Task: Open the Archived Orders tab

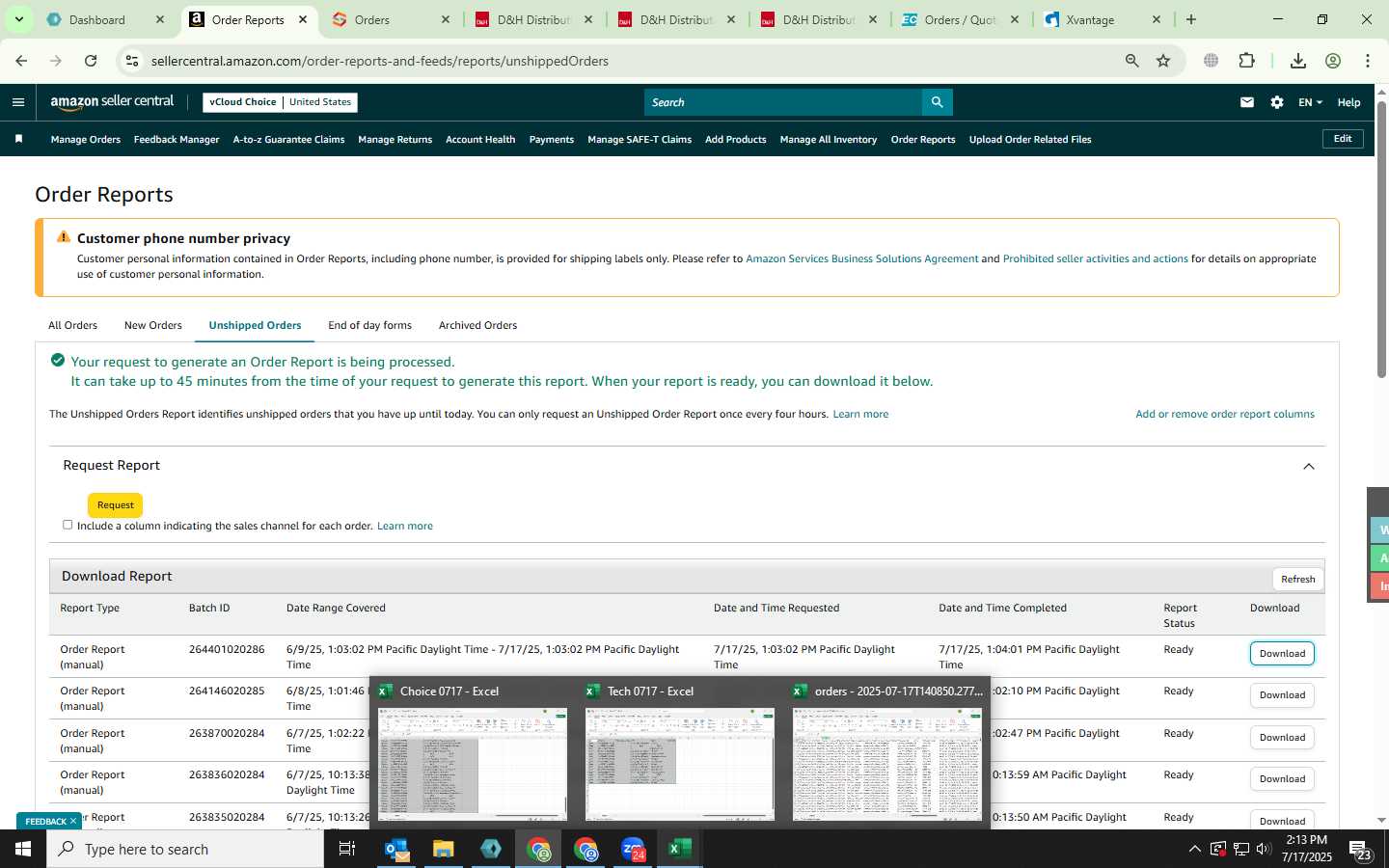Action: 477,325
